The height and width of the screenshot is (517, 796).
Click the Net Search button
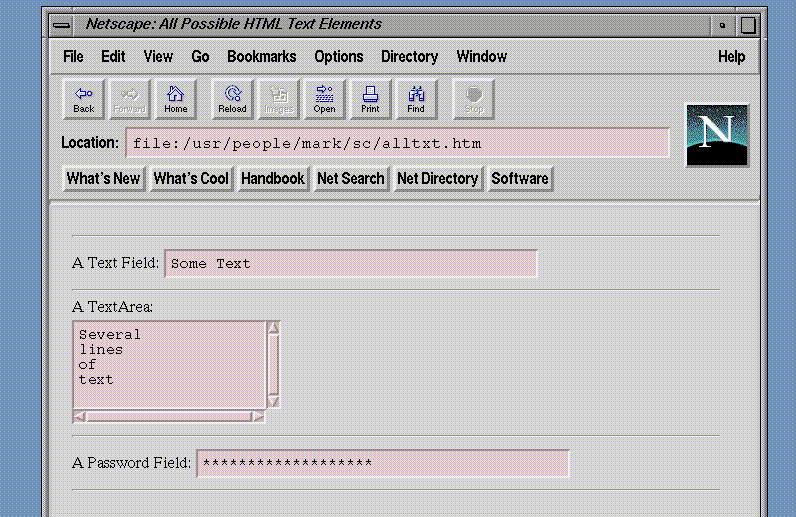(x=350, y=179)
